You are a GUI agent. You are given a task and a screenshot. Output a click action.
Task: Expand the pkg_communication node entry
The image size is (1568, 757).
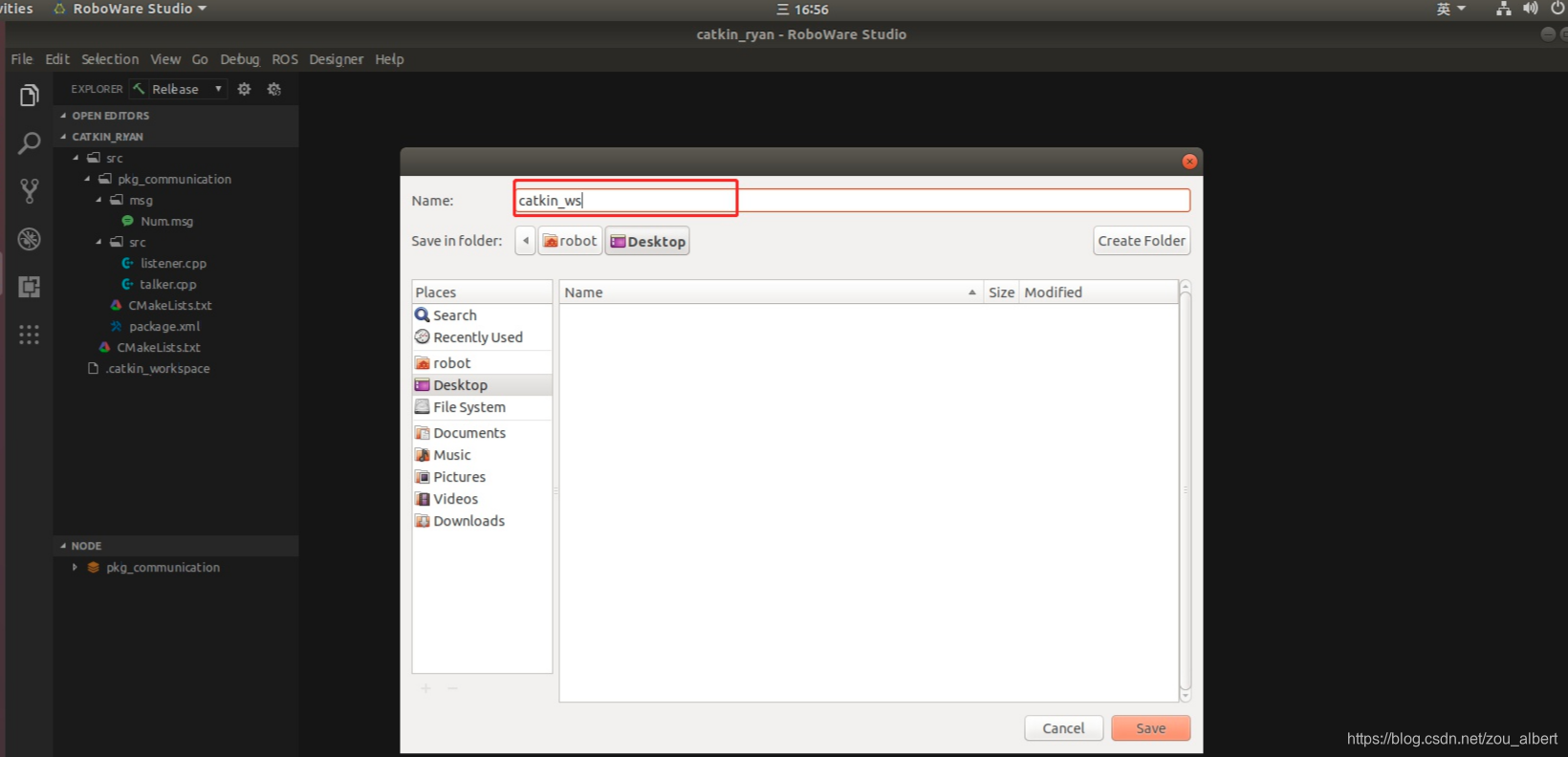(75, 567)
